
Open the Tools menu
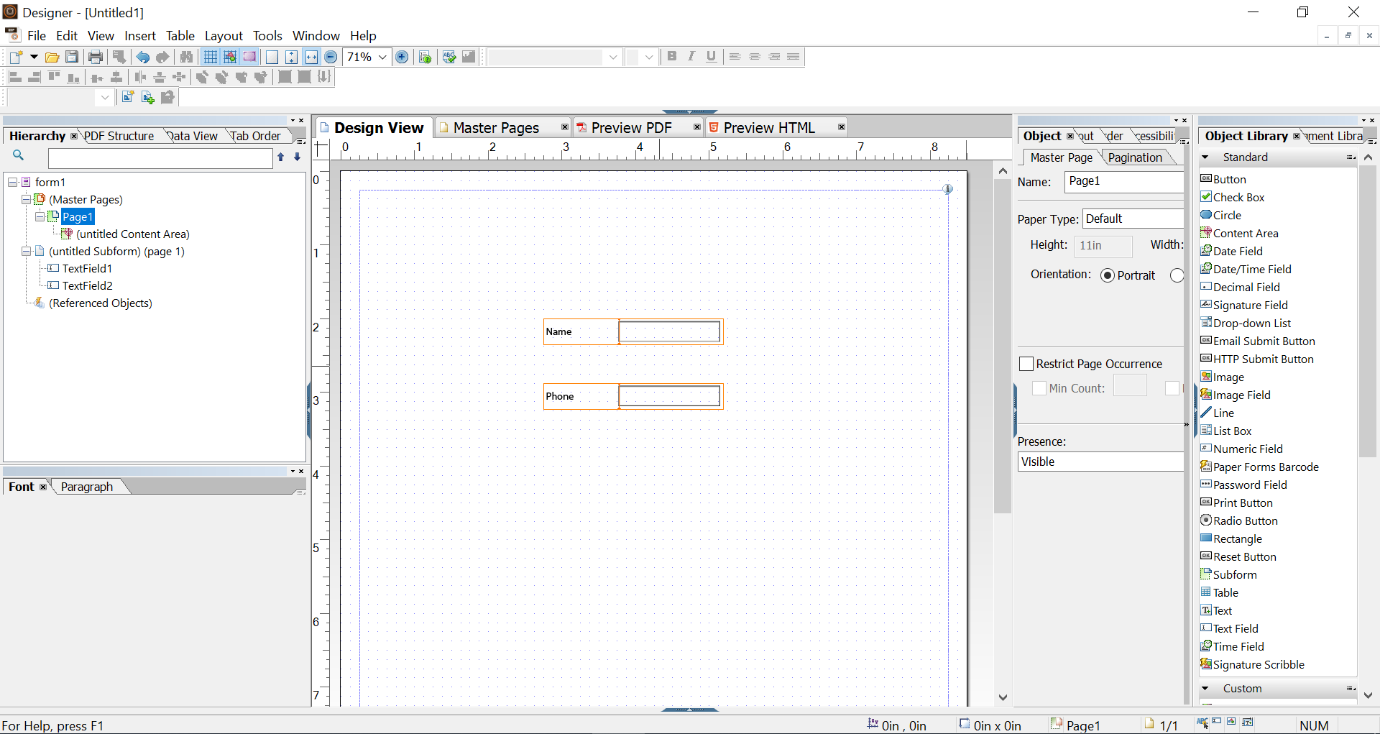click(267, 35)
